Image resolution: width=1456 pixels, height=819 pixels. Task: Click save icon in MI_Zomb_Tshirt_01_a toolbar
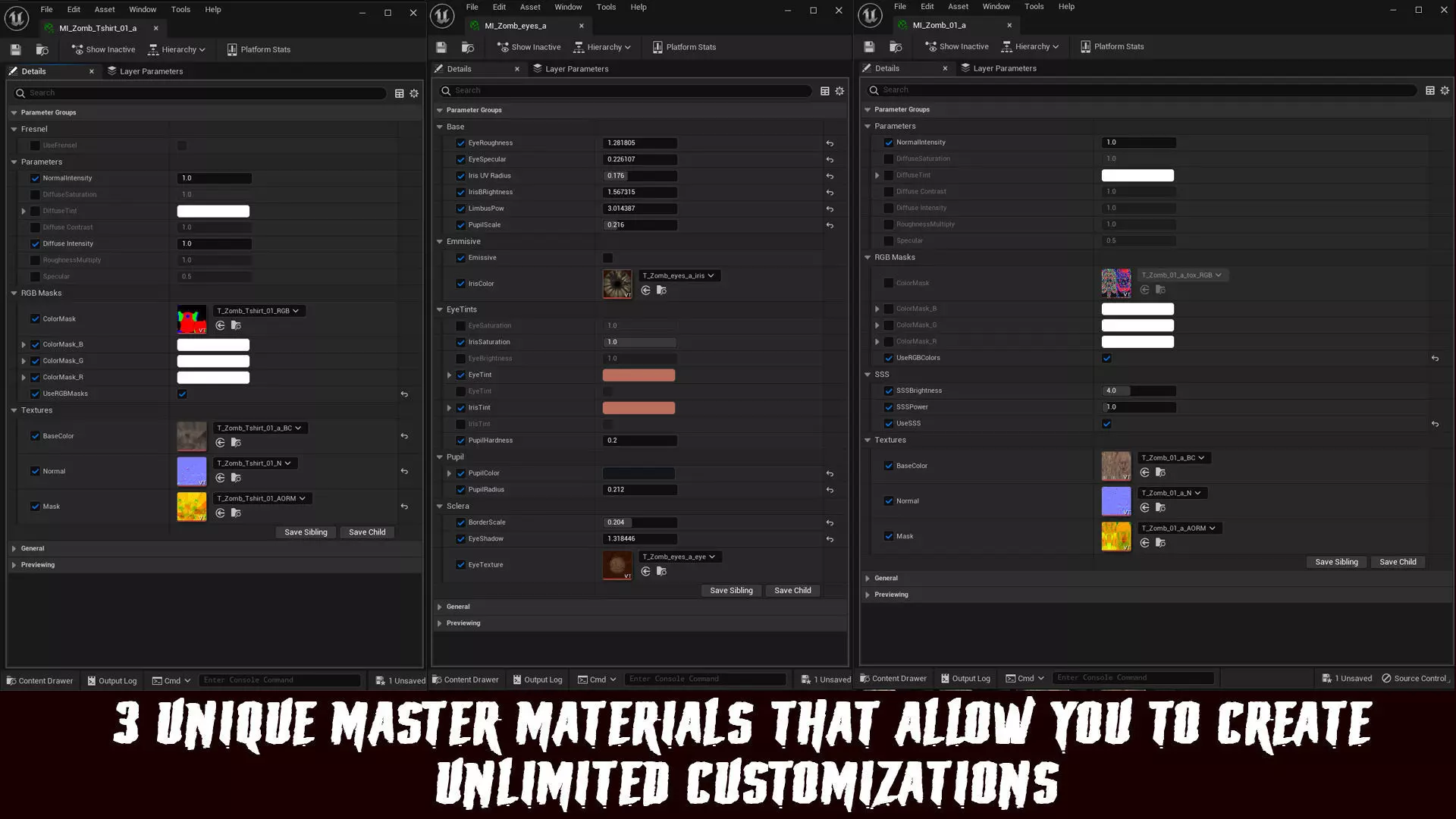pos(15,49)
